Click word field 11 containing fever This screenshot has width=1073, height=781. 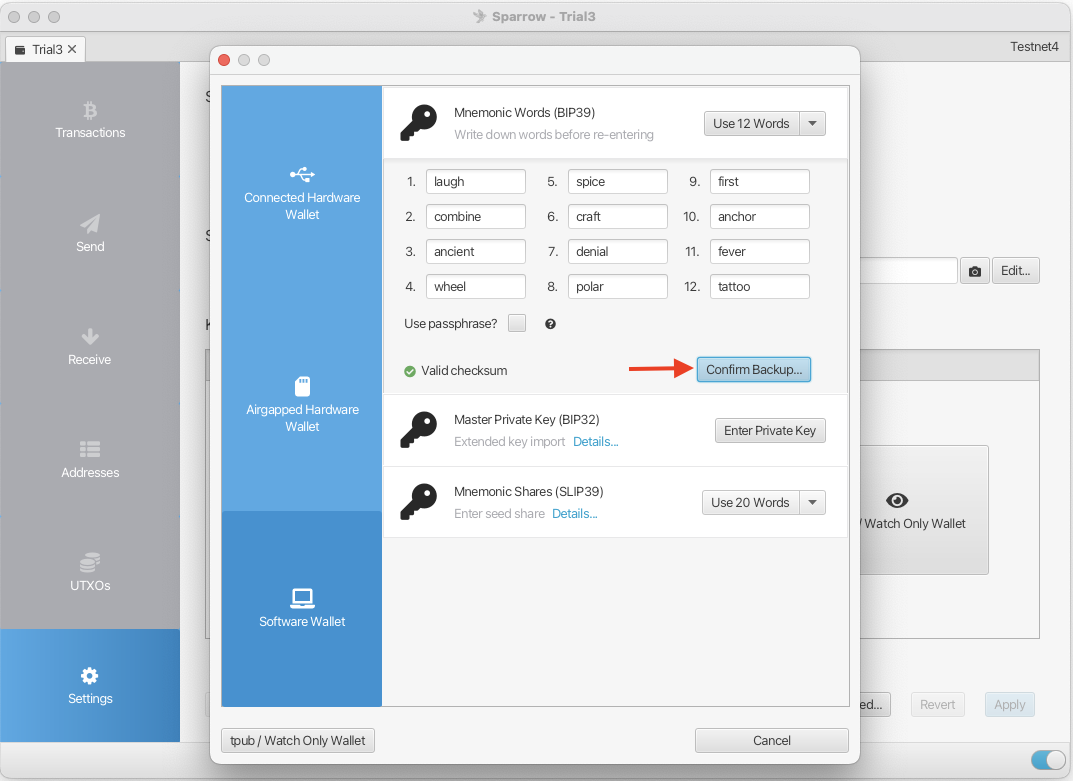tap(760, 251)
